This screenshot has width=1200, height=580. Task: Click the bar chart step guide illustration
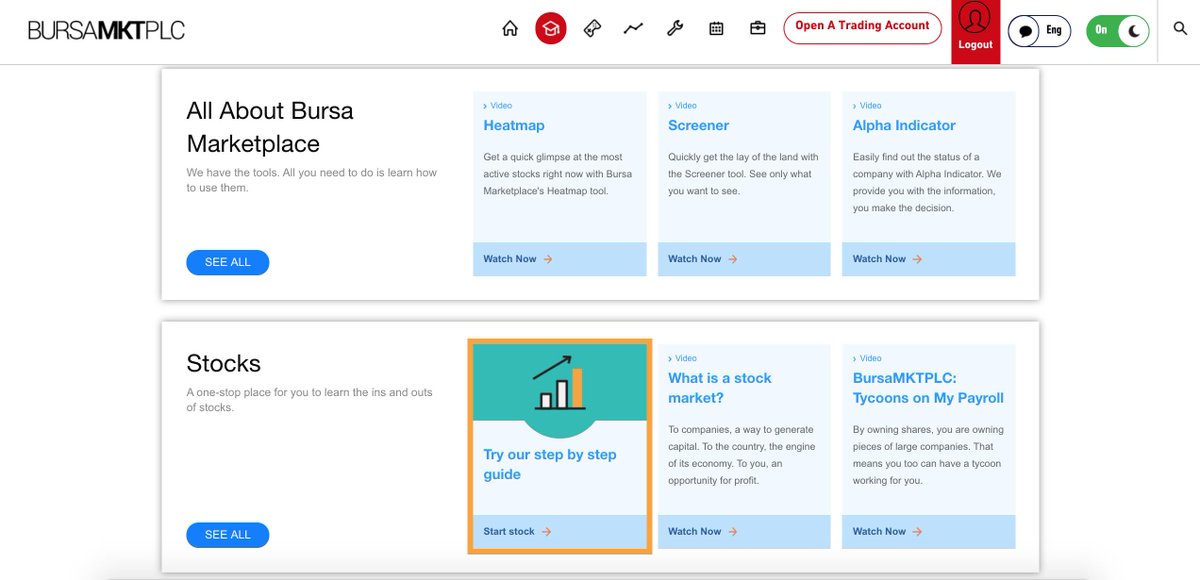click(559, 382)
